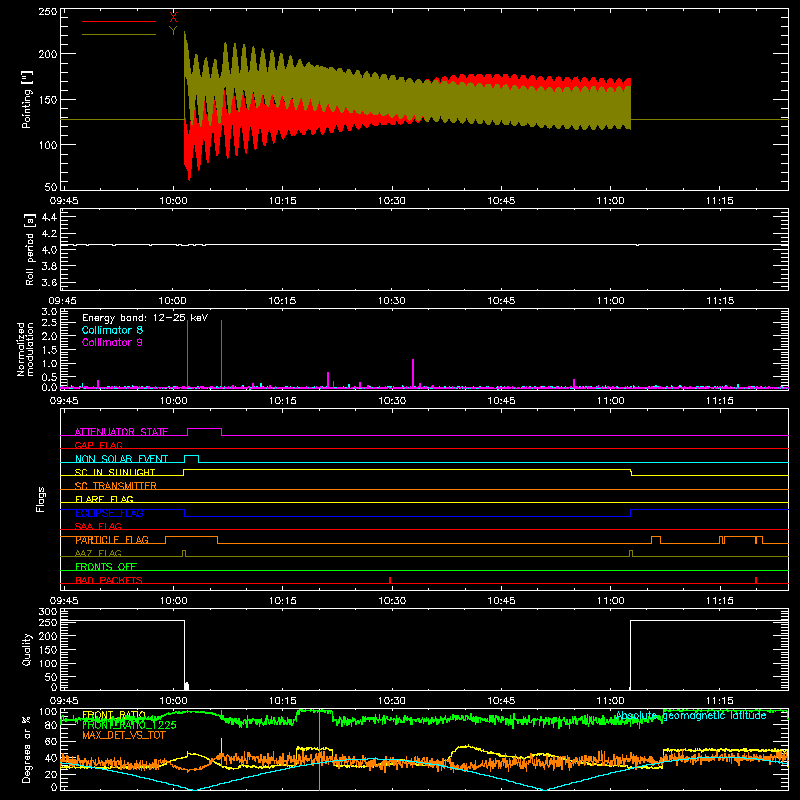
Task: Click 10:45 time label under modulation plot
Action: (x=502, y=401)
